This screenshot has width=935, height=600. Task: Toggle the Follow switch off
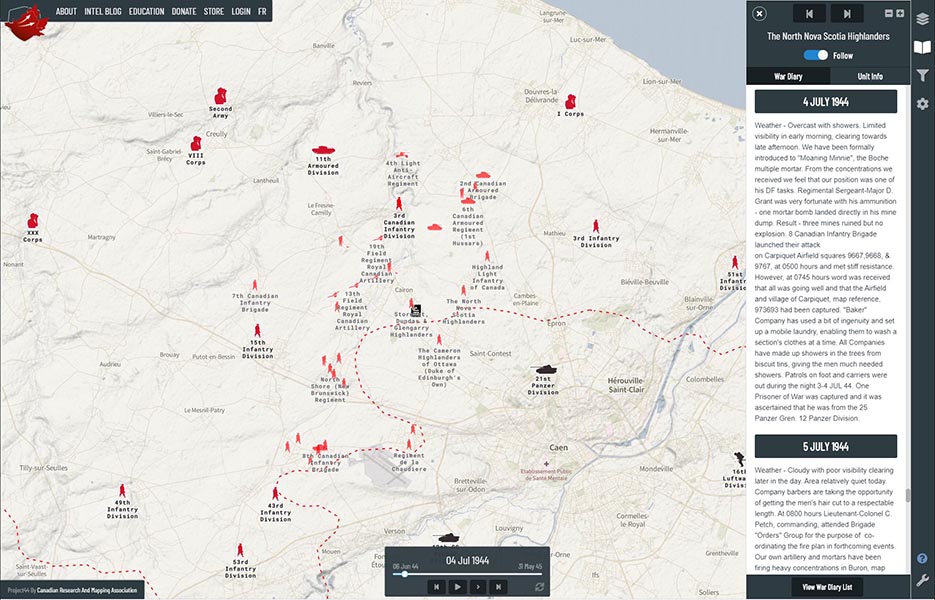pos(816,55)
